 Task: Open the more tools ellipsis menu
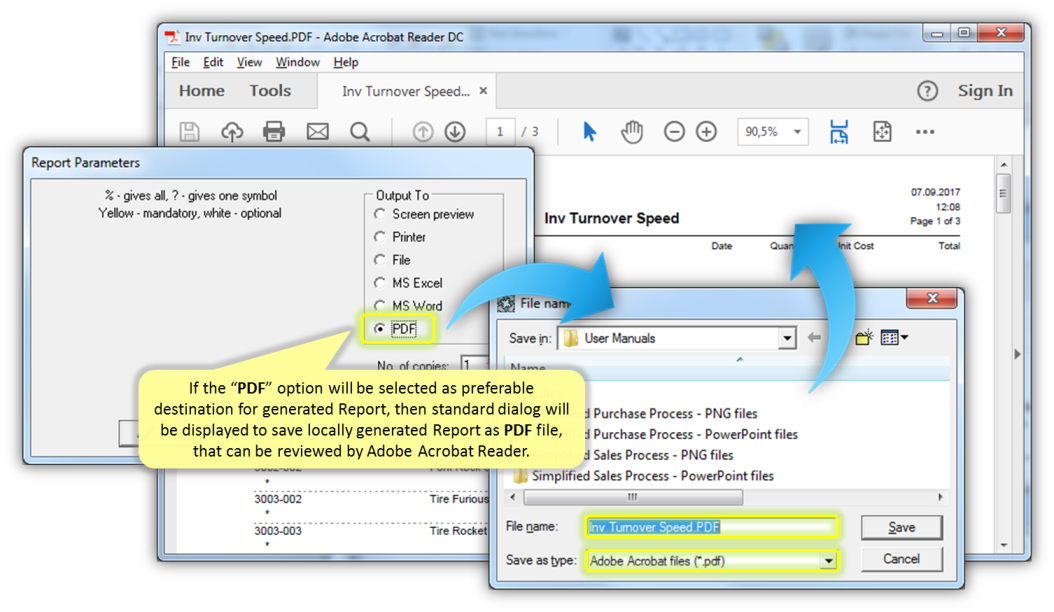[x=925, y=132]
